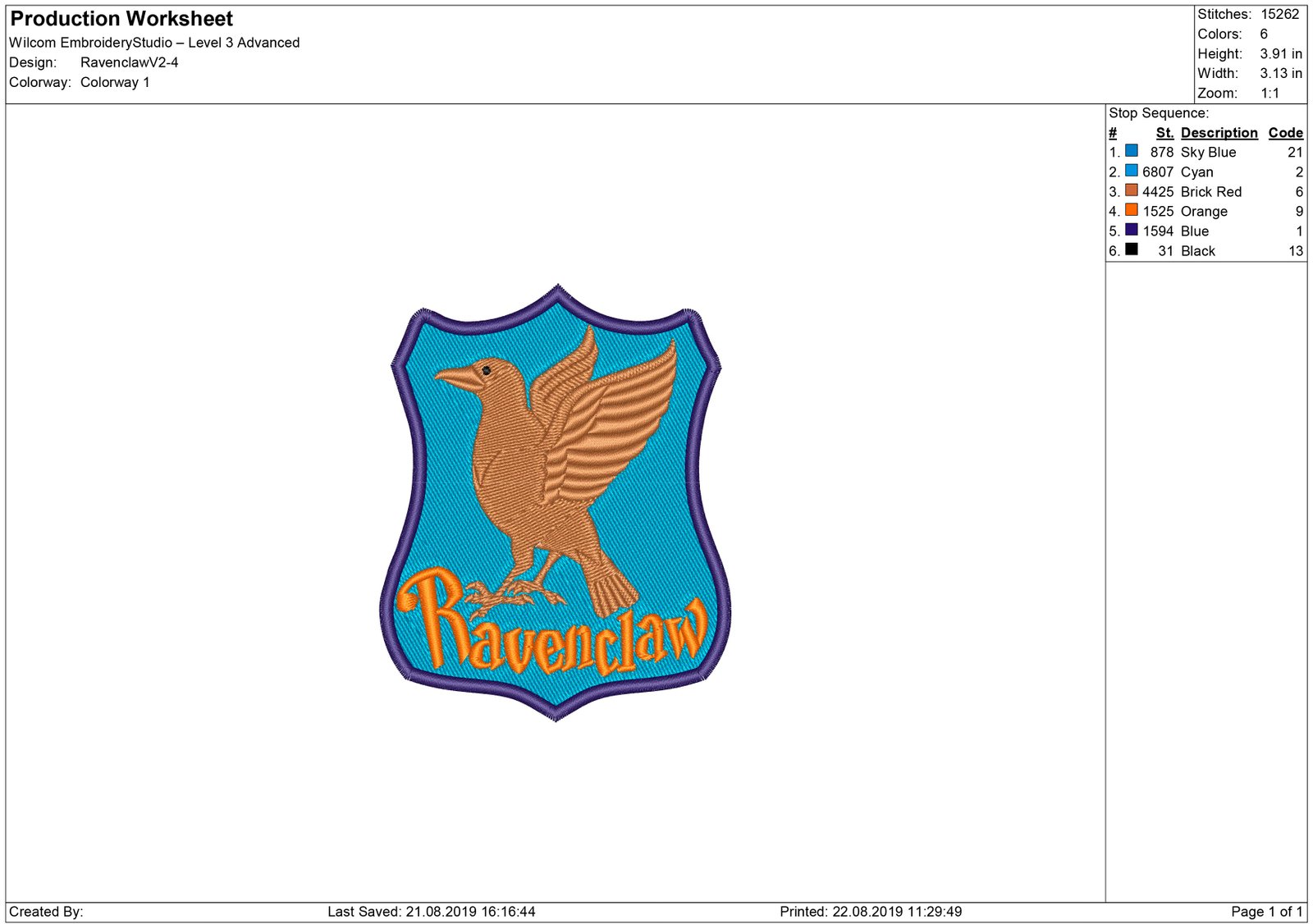Click the Sky Blue color swatch
The height and width of the screenshot is (924, 1313).
point(1131,151)
